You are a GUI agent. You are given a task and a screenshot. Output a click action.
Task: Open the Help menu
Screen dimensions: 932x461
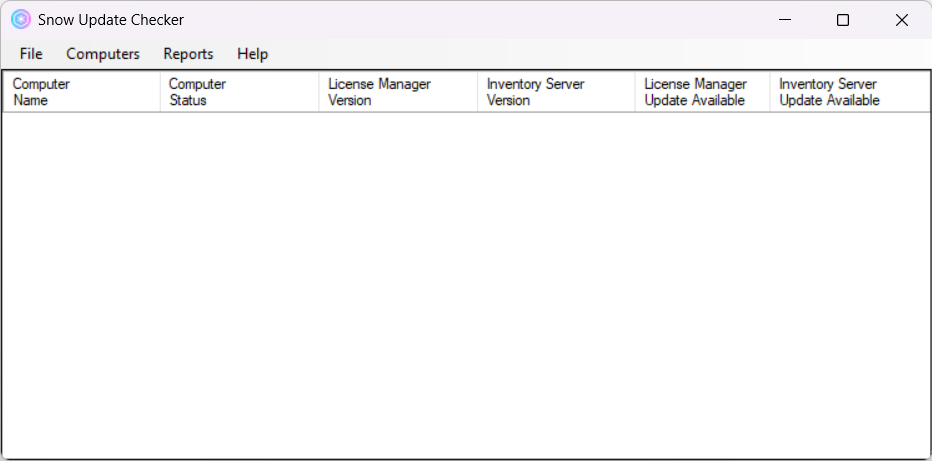tap(252, 54)
